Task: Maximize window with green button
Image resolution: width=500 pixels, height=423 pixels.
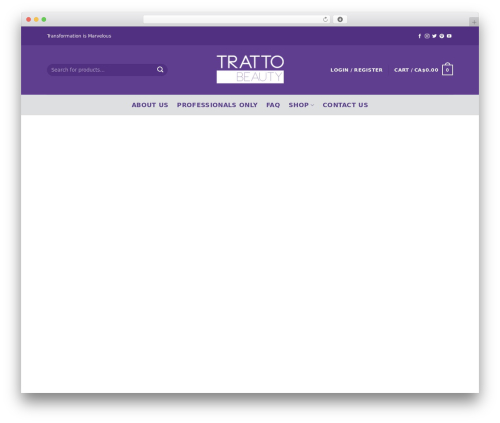Action: [x=44, y=19]
